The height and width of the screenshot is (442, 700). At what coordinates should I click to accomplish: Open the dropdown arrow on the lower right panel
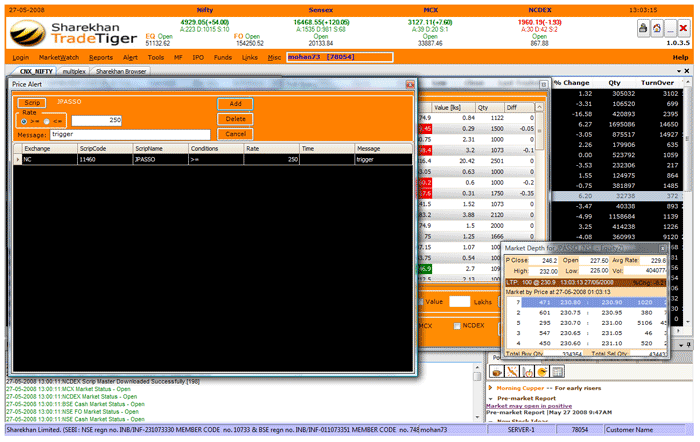point(681,345)
